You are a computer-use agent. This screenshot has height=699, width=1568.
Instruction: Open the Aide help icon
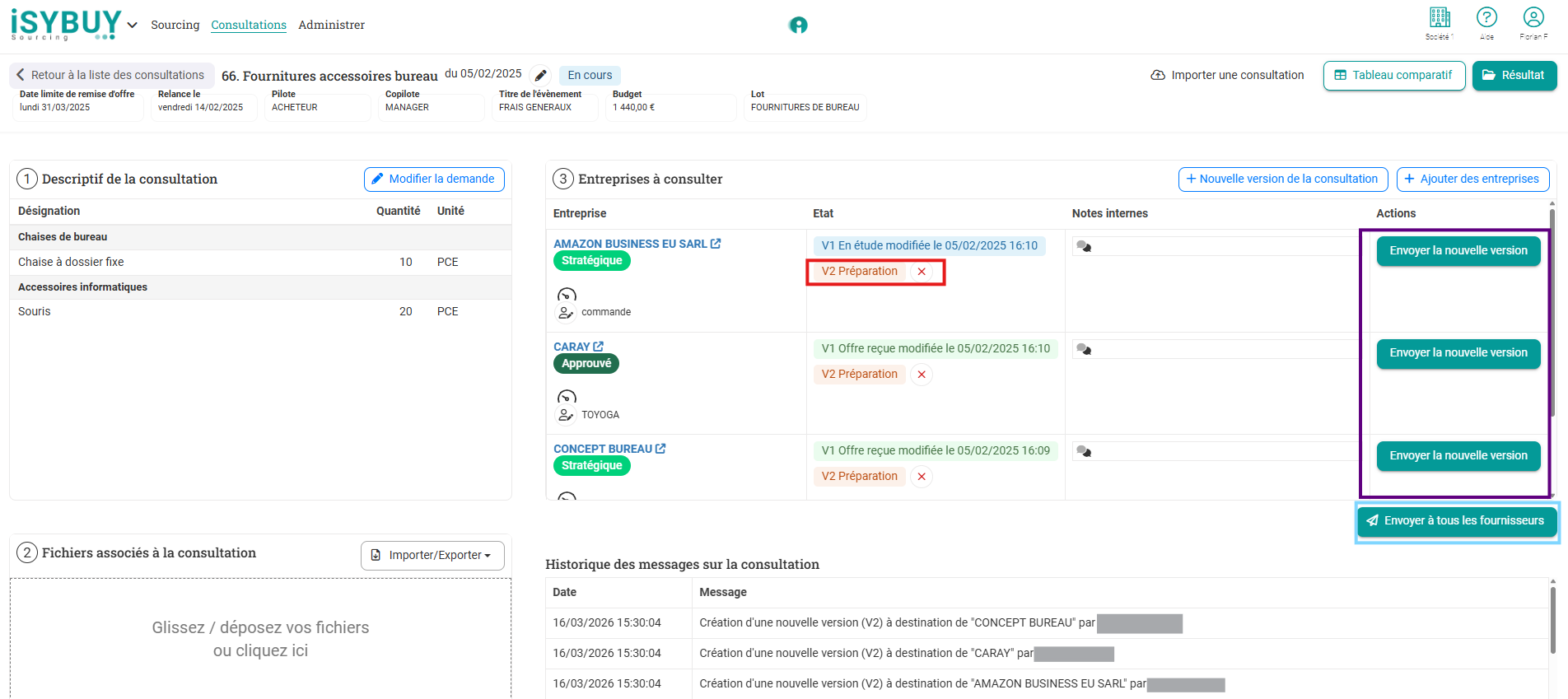1486,17
